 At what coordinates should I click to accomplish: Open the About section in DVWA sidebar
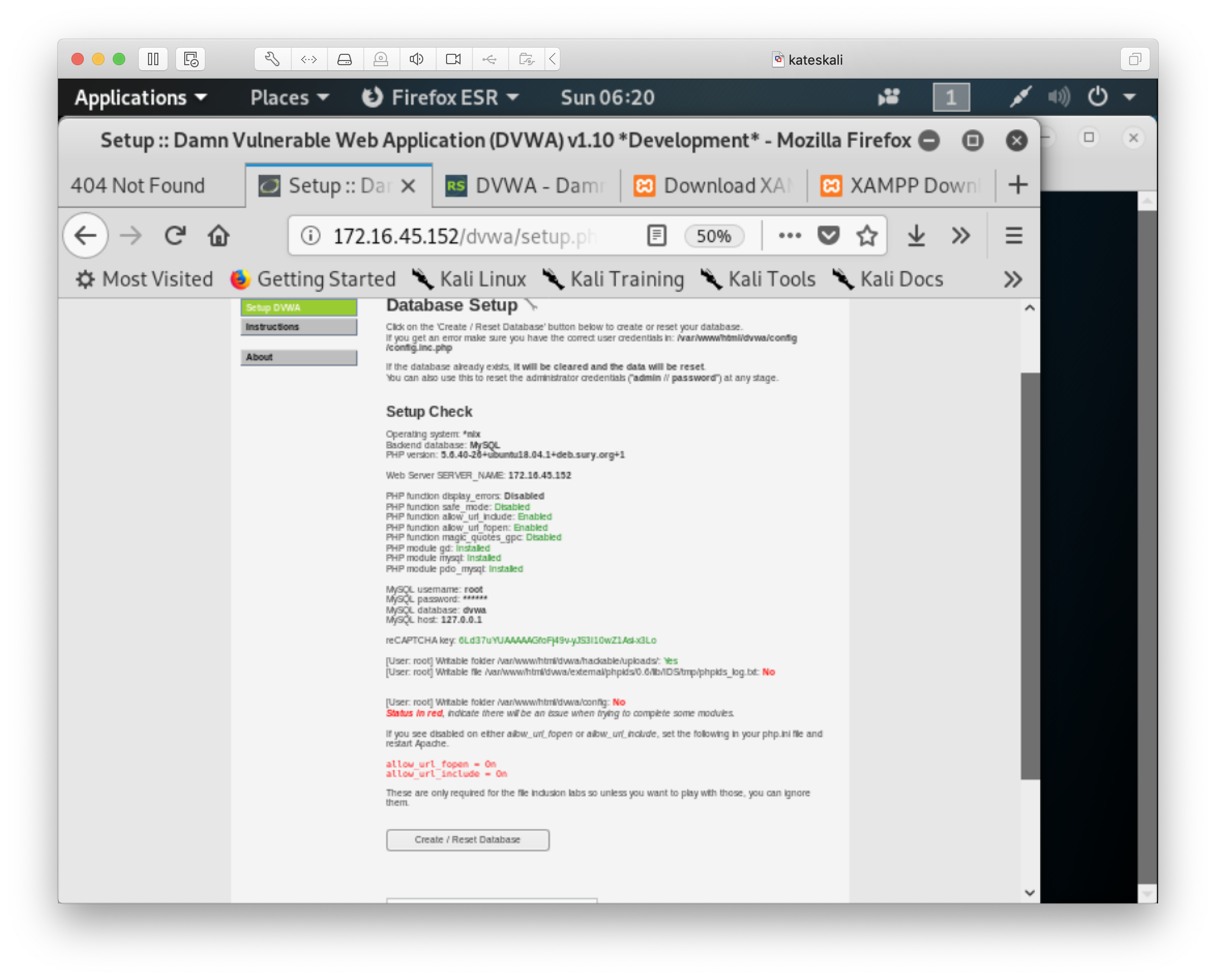[x=299, y=357]
